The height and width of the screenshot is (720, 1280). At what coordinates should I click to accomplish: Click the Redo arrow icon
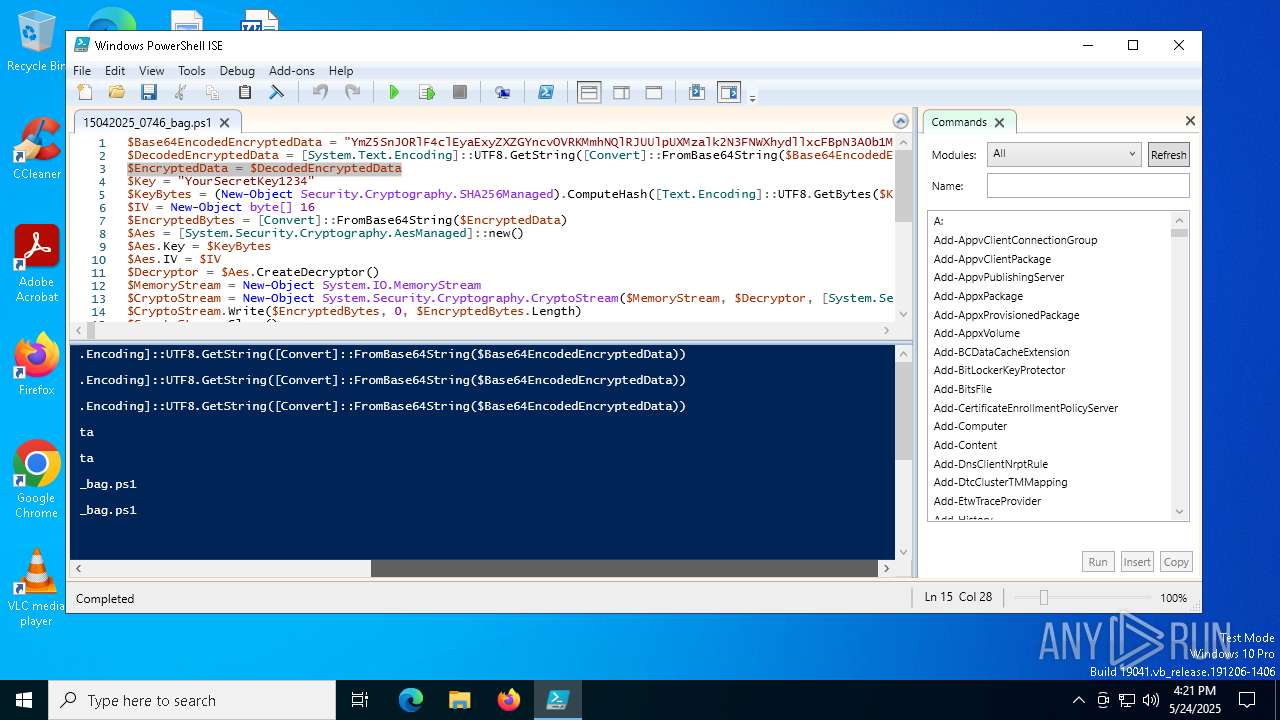point(352,93)
